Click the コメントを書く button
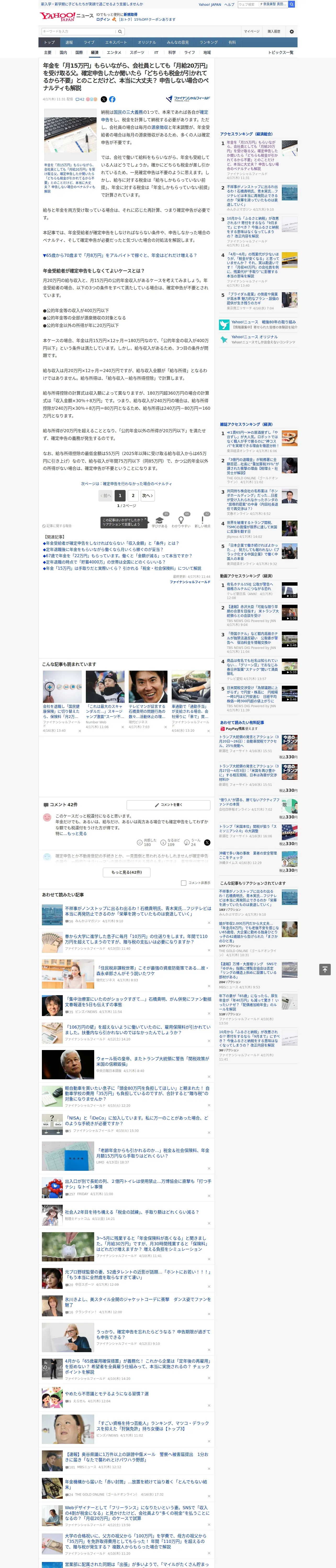This screenshot has width=336, height=1568. (168, 805)
